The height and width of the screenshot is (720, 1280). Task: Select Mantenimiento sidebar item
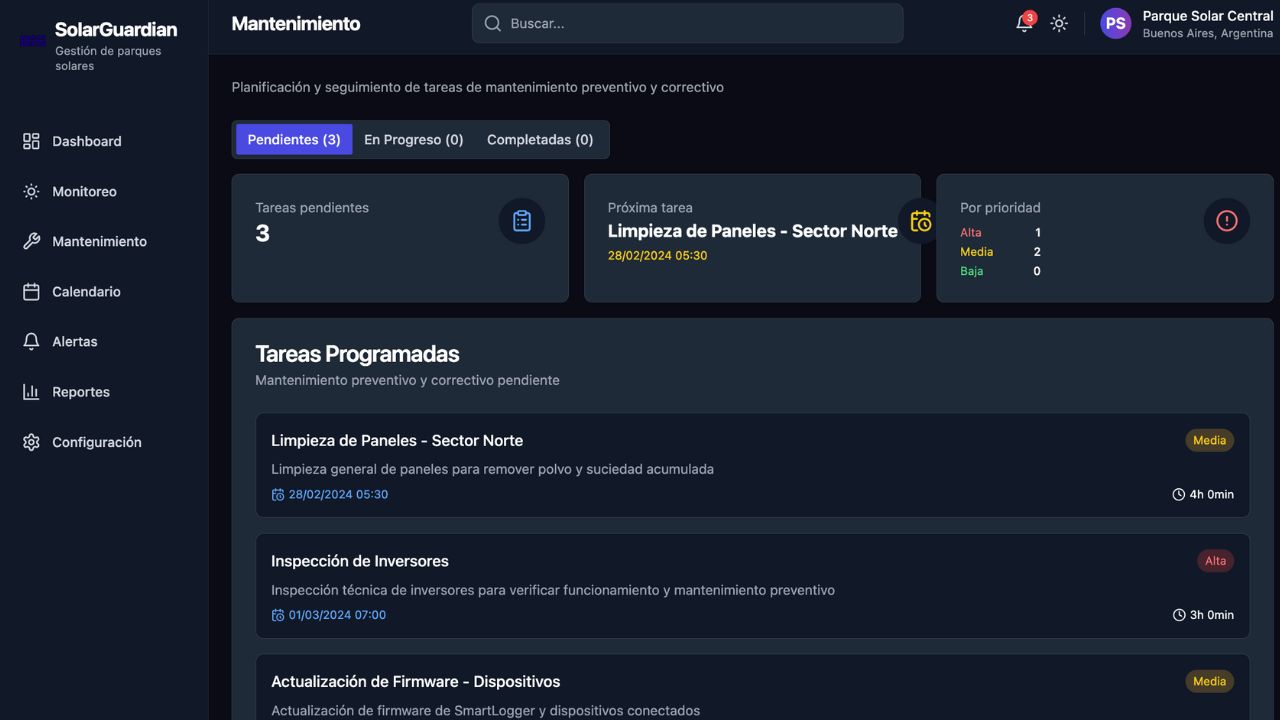pos(104,241)
